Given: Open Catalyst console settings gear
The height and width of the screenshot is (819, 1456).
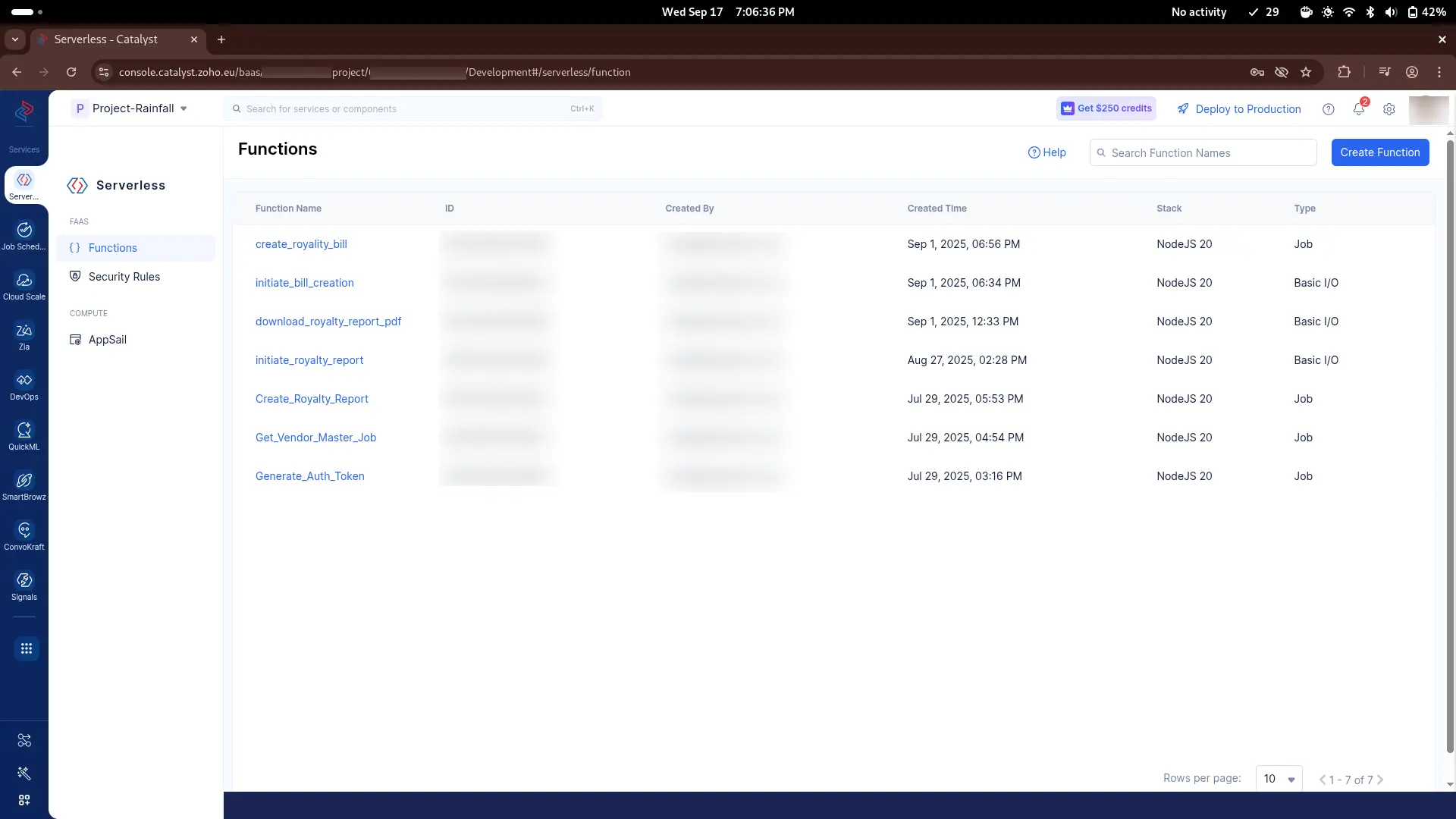Looking at the screenshot, I should (x=1389, y=109).
